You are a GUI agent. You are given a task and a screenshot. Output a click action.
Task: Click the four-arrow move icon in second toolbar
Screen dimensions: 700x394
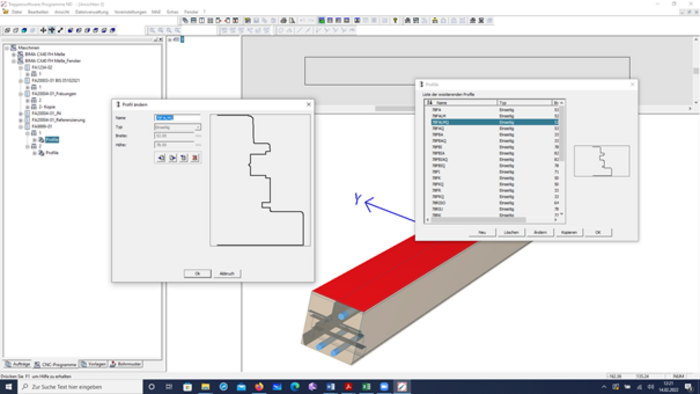tap(43, 30)
